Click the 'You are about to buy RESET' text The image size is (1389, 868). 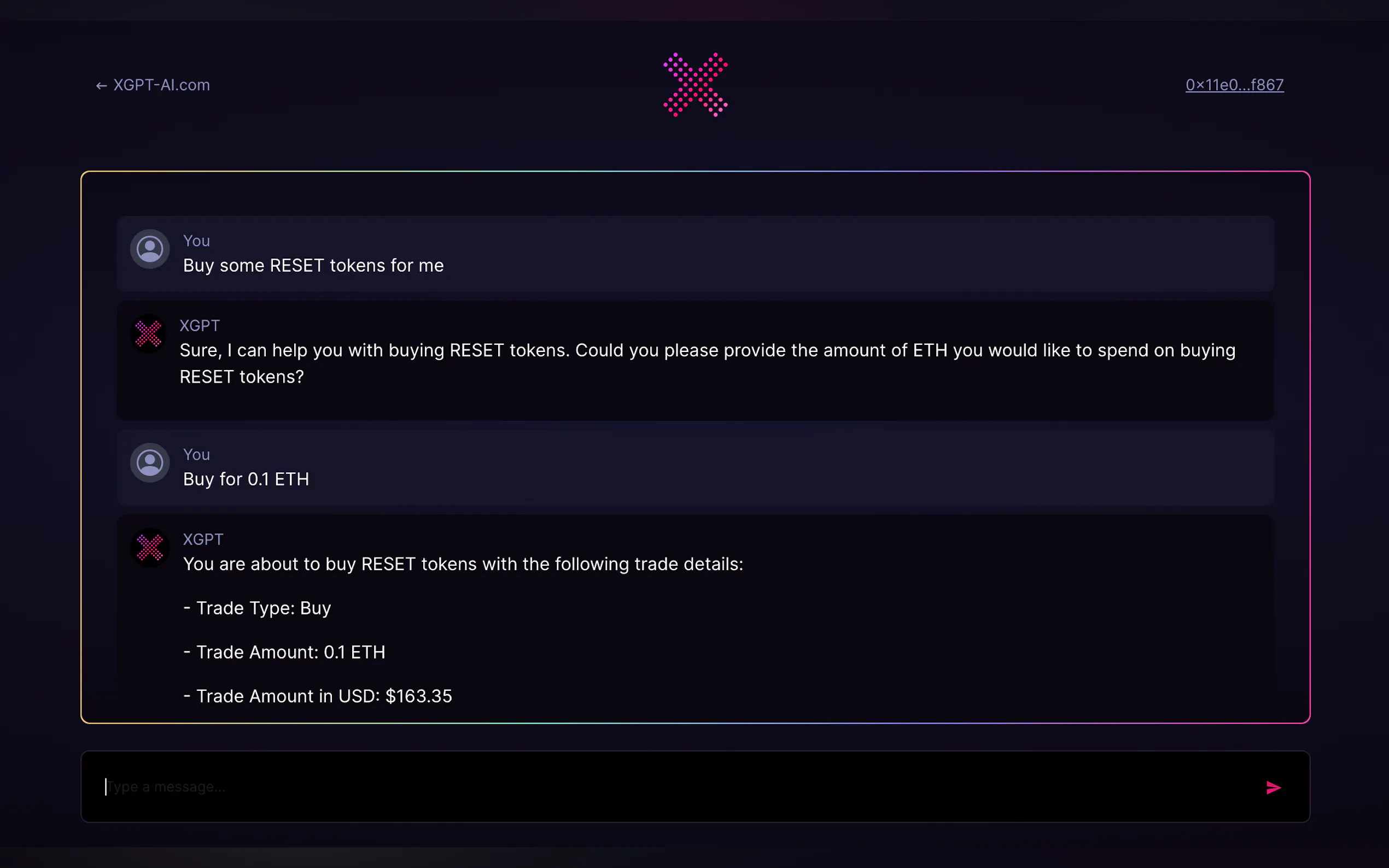click(x=463, y=564)
